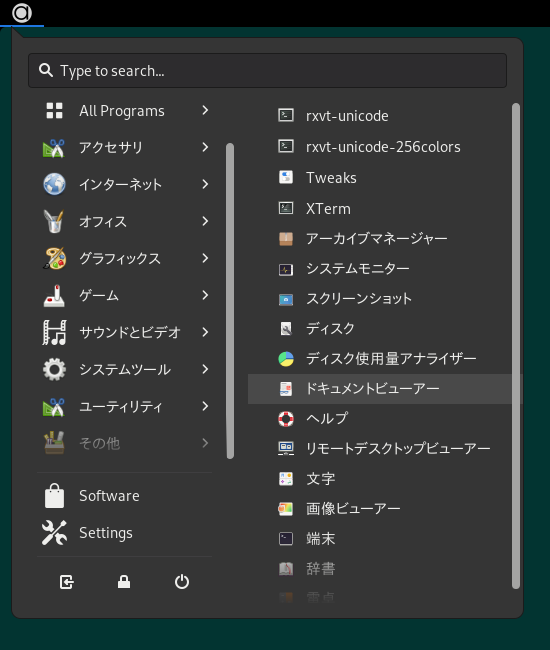Expand サウンドとビデオ chevron arrow

[x=205, y=332]
